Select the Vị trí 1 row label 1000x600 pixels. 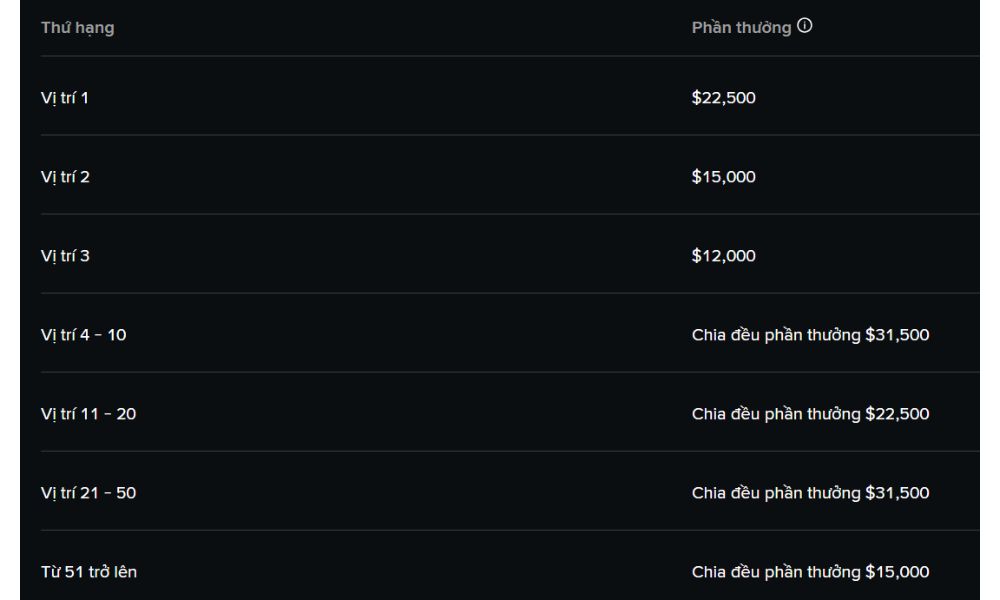65,98
